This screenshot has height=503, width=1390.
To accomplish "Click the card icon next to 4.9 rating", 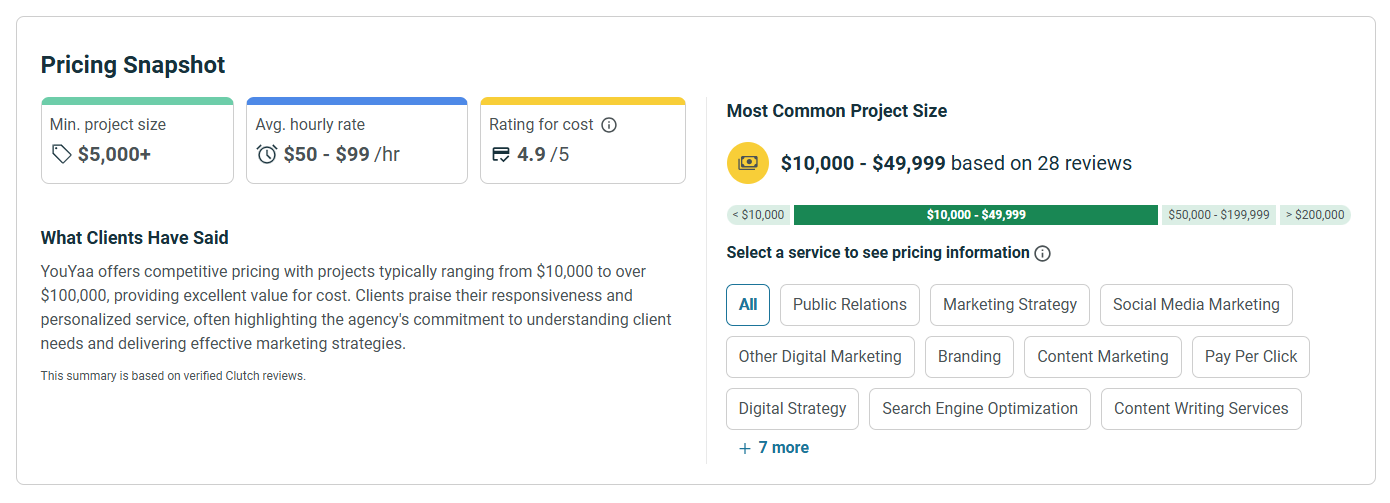I will coord(501,154).
